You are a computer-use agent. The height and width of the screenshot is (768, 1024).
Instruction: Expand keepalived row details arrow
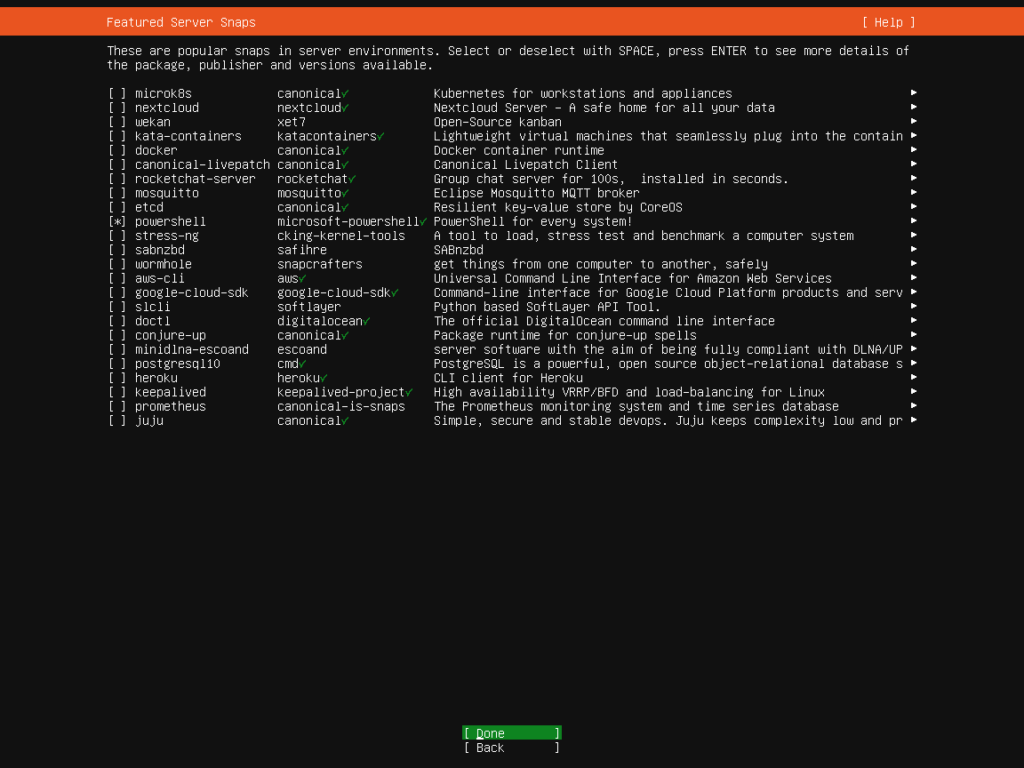[x=914, y=392]
